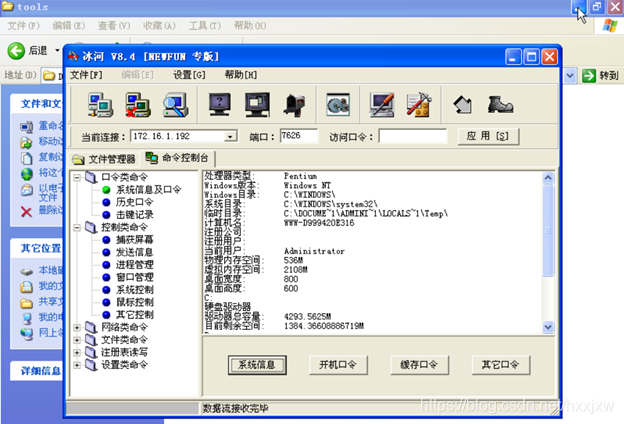Click the 转到 button in tools window
624x424 pixels.
(601, 76)
